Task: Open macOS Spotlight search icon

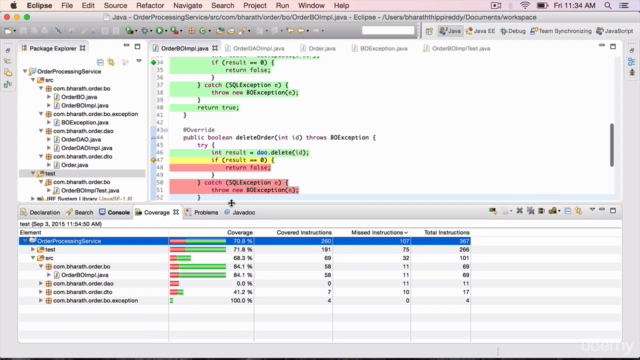Action: point(608,6)
